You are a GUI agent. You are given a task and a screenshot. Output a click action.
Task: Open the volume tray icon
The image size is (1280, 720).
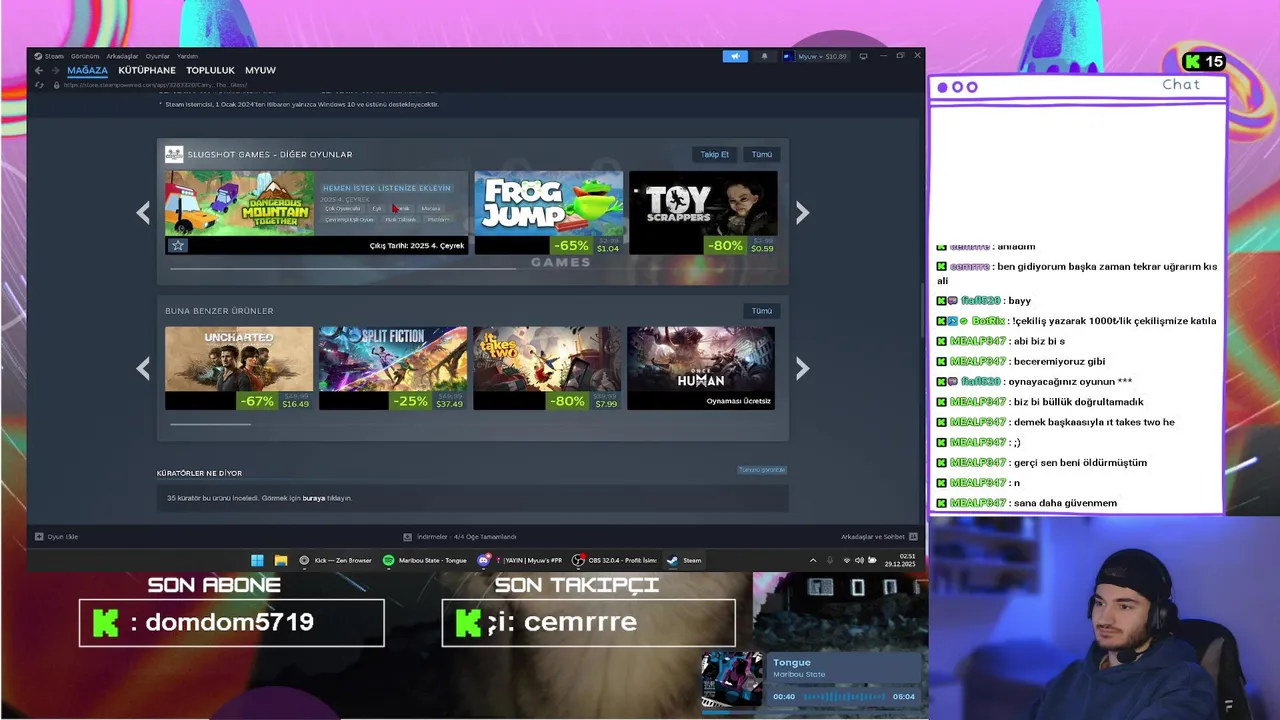pos(860,560)
